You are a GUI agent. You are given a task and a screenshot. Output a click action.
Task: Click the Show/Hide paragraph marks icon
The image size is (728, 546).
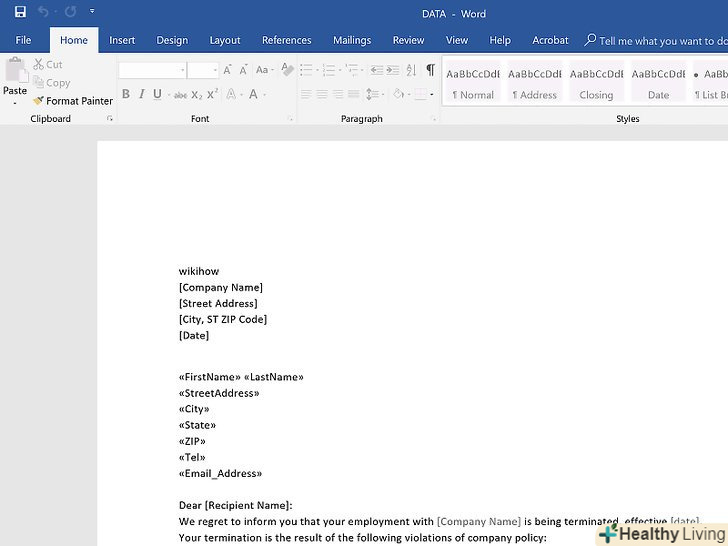430,70
